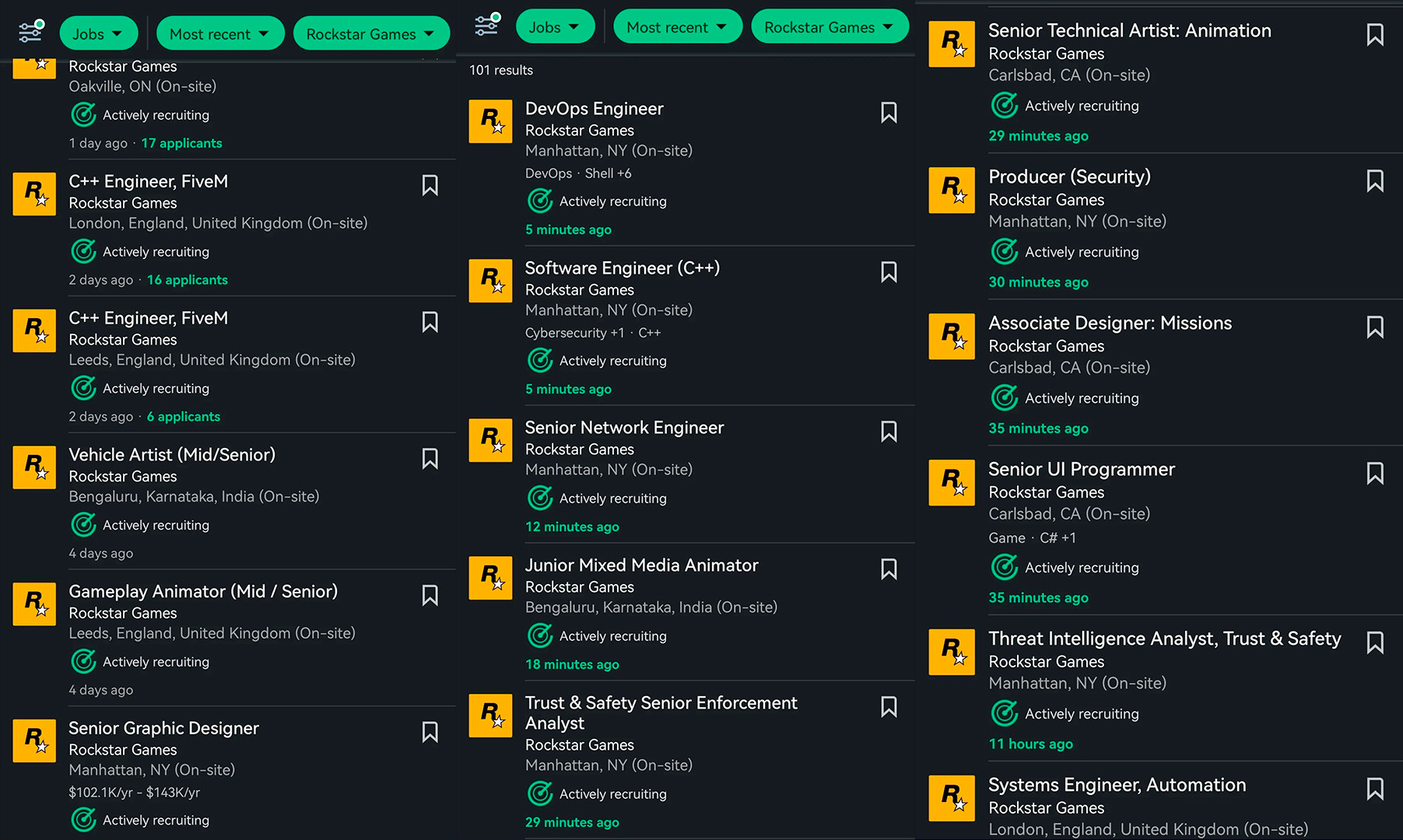
Task: Save the Vehicle Artist (Mid/Senior) job
Action: coord(430,459)
